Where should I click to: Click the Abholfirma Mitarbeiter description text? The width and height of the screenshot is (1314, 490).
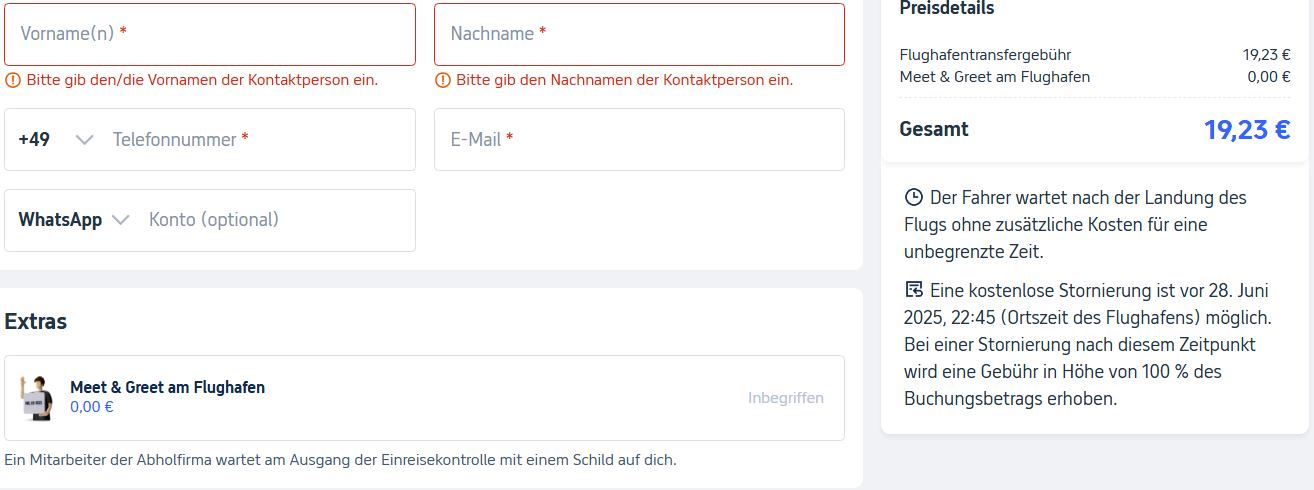341,460
